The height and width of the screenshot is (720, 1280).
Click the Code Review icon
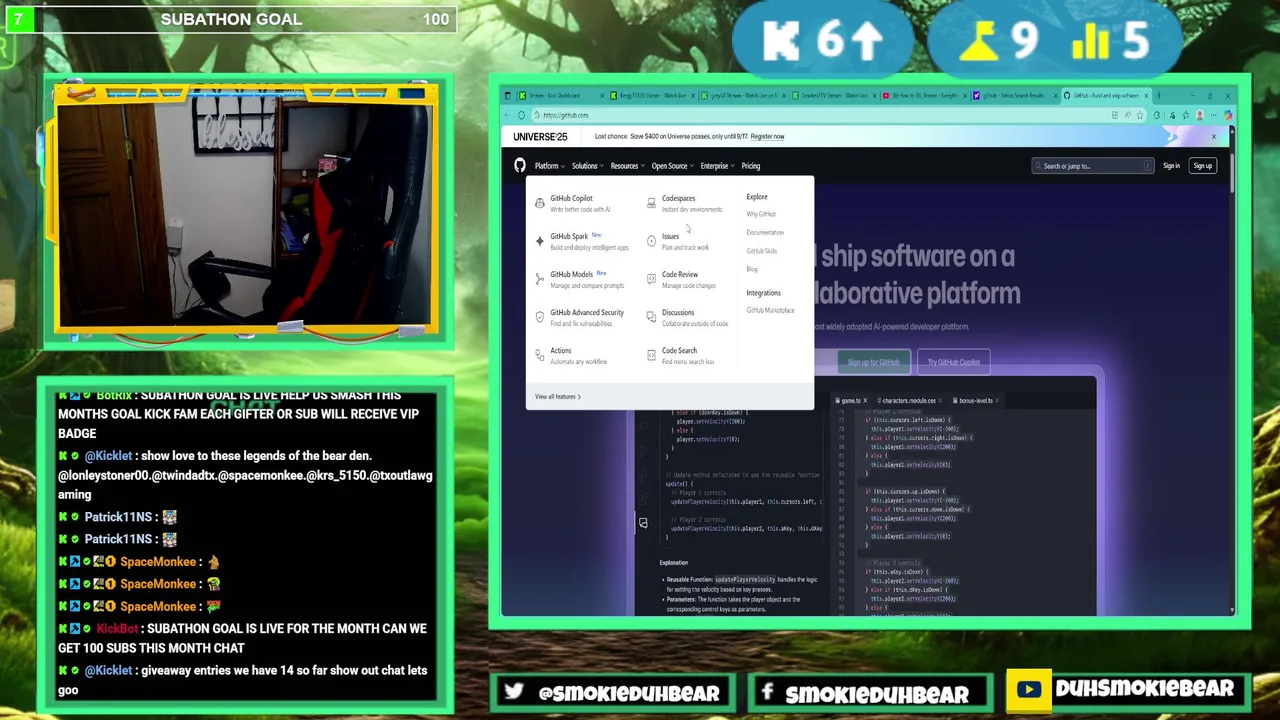(651, 279)
